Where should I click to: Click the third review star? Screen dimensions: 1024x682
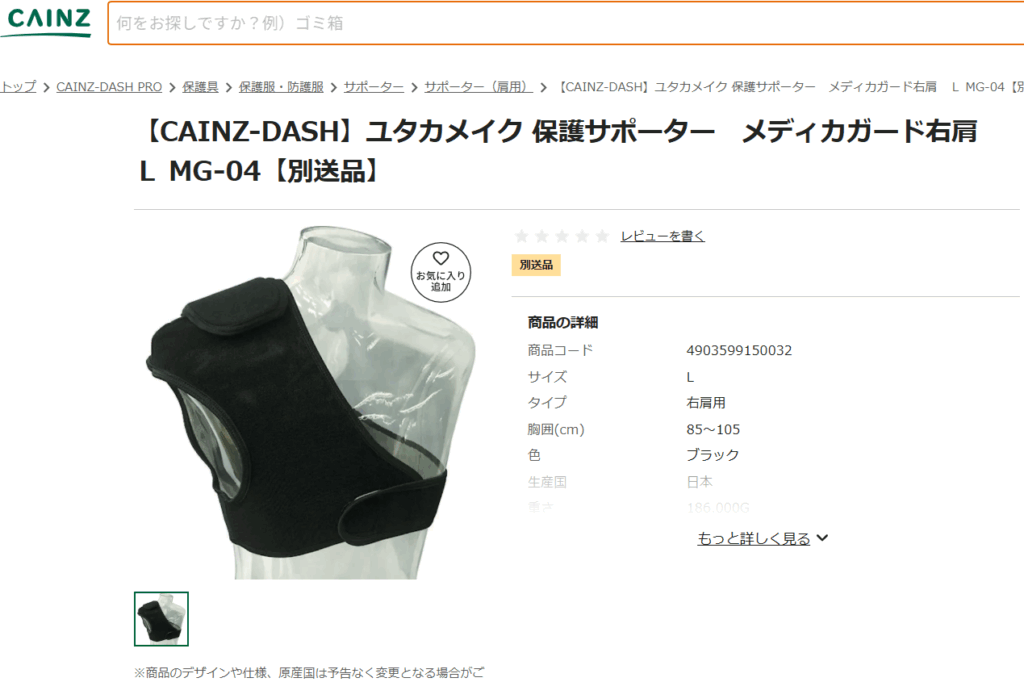click(x=562, y=236)
